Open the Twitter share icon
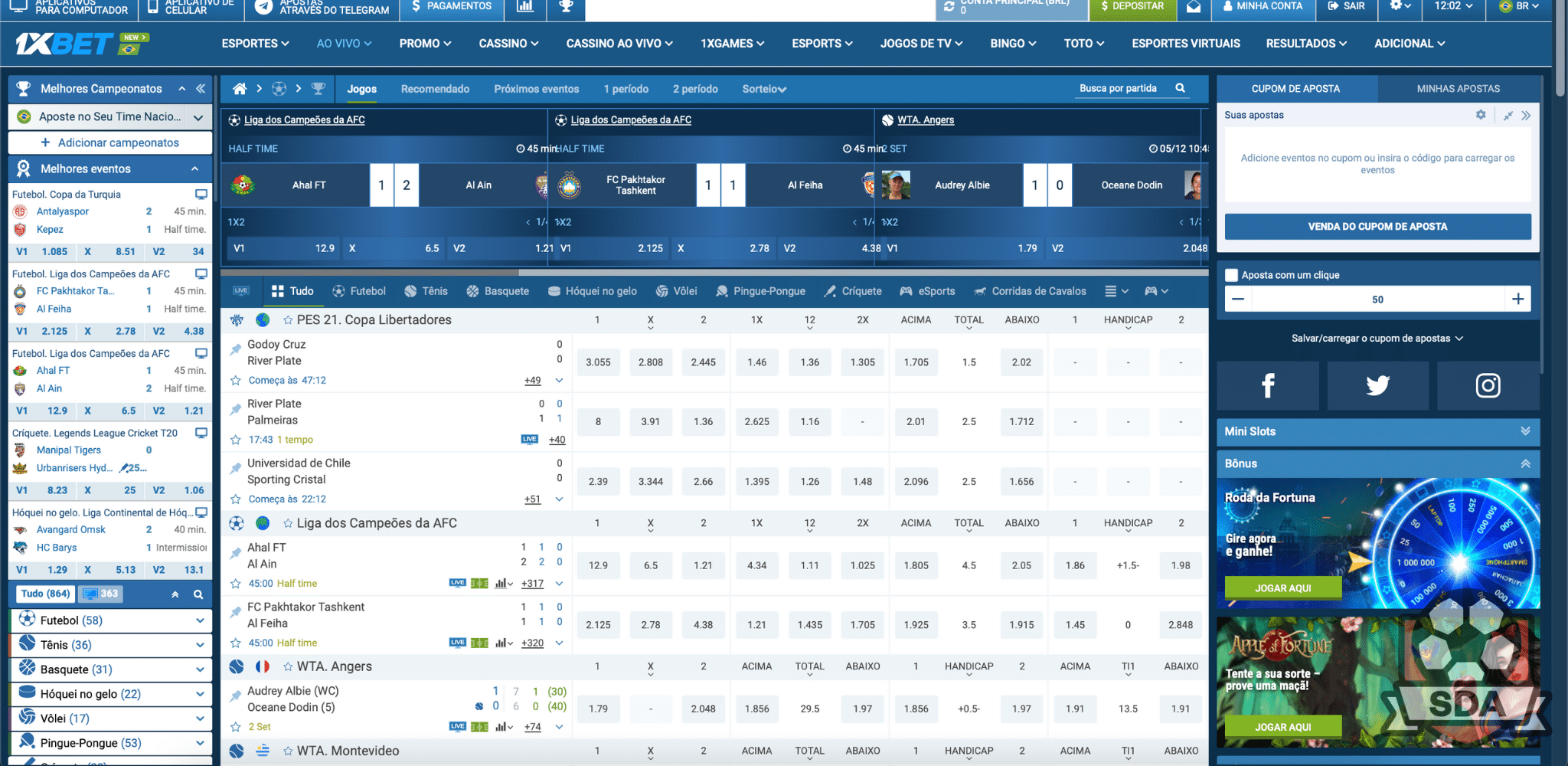Viewport: 1568px width, 766px height. 1377,386
